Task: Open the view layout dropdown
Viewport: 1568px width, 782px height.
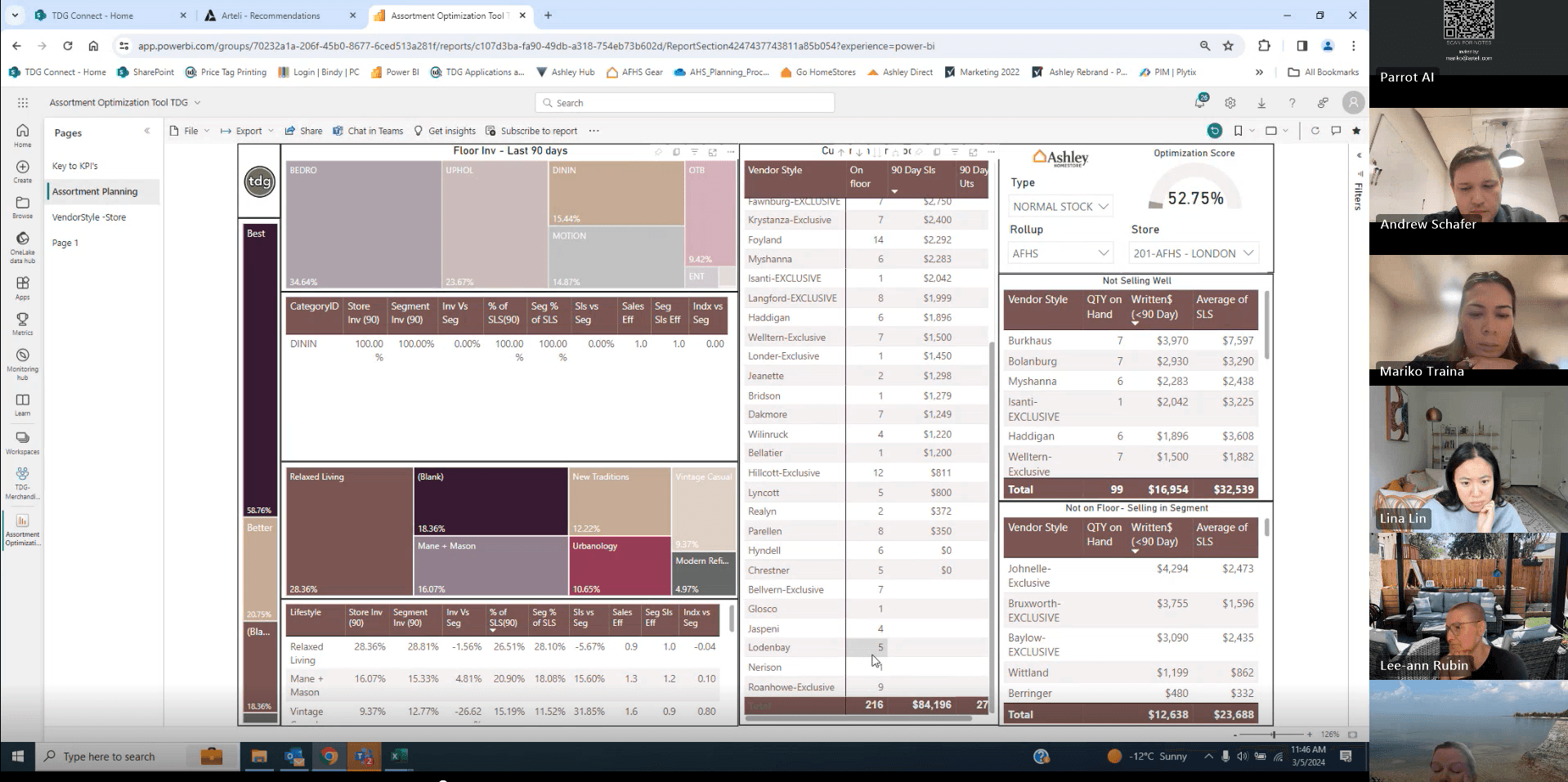Action: pyautogui.click(x=1276, y=131)
